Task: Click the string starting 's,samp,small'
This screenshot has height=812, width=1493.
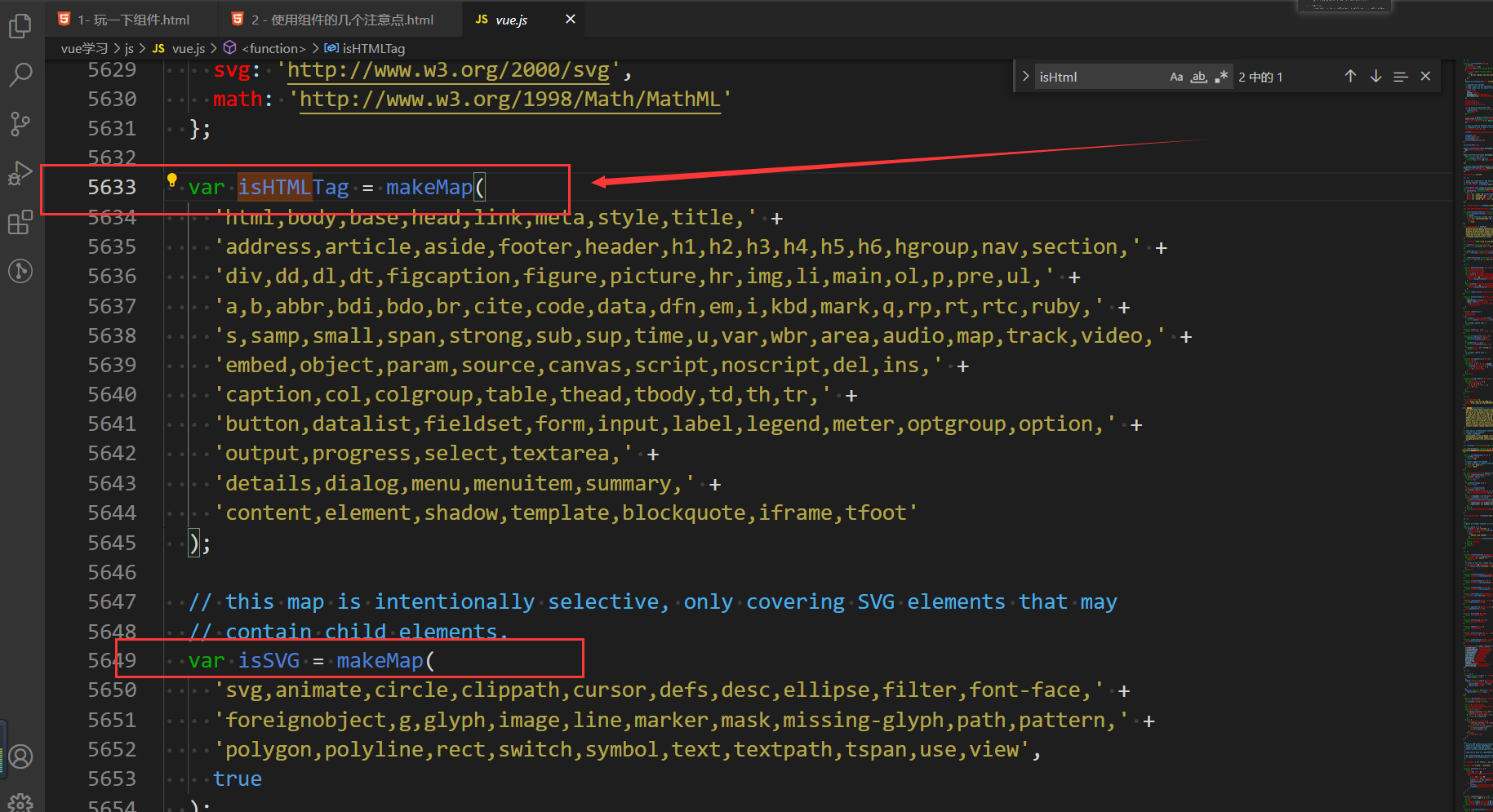Action: pyautogui.click(x=690, y=335)
